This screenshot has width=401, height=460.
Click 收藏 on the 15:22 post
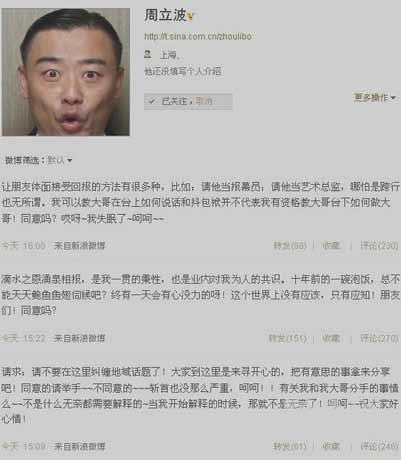click(x=331, y=339)
